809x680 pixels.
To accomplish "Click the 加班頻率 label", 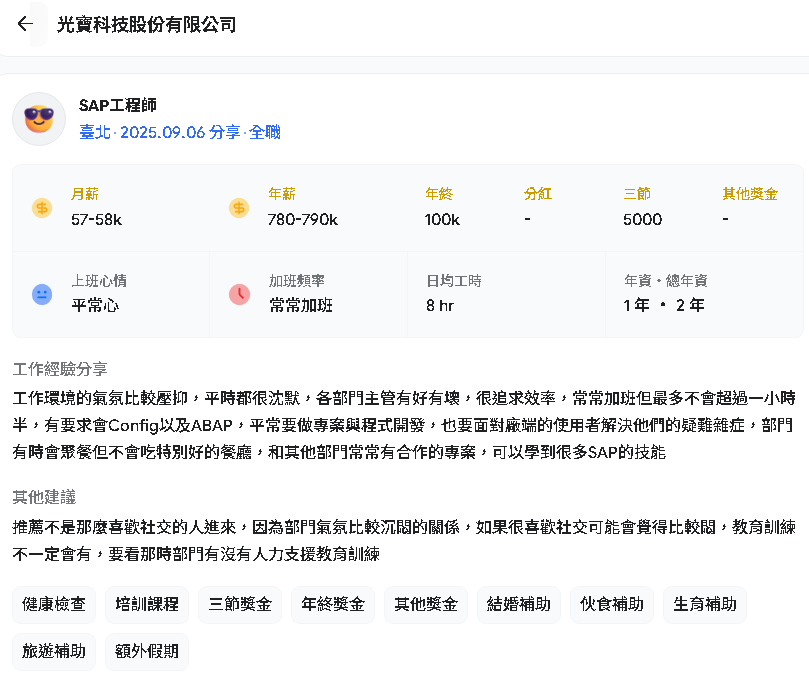I will [x=297, y=281].
